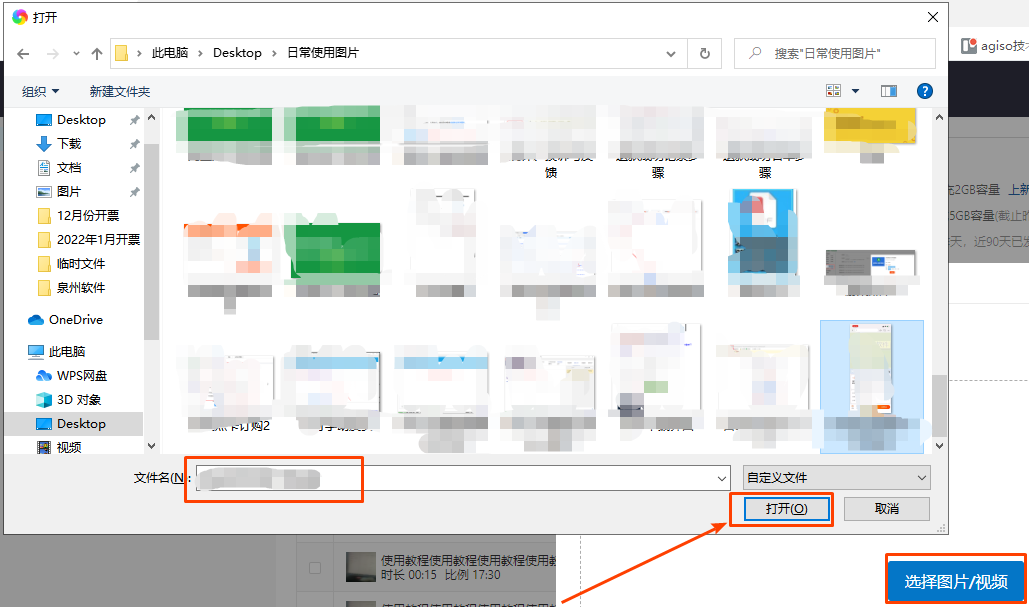Screen dimensions: 1029x607
Task: Change view layout icon
Action: pyautogui.click(x=833, y=91)
